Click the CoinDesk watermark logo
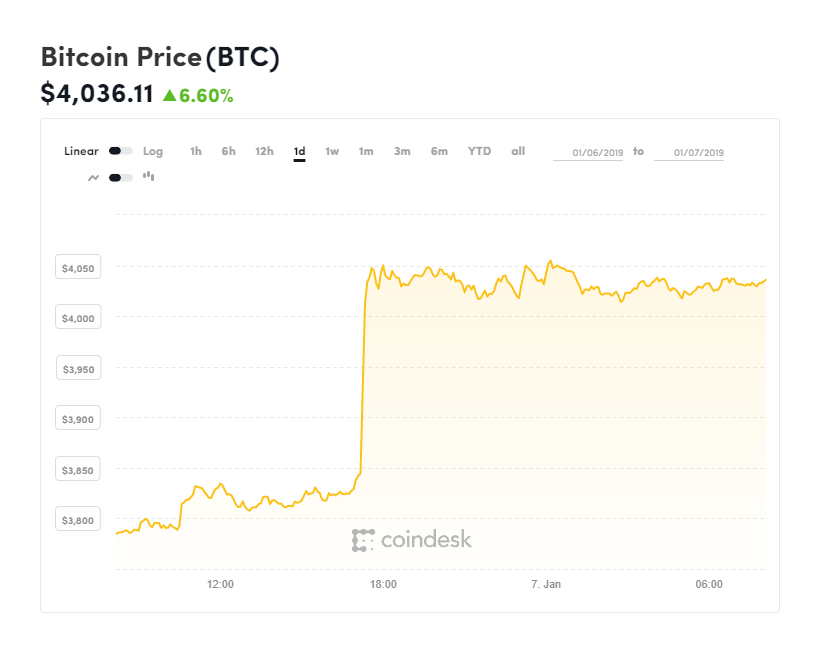This screenshot has height=653, width=820. [x=412, y=540]
